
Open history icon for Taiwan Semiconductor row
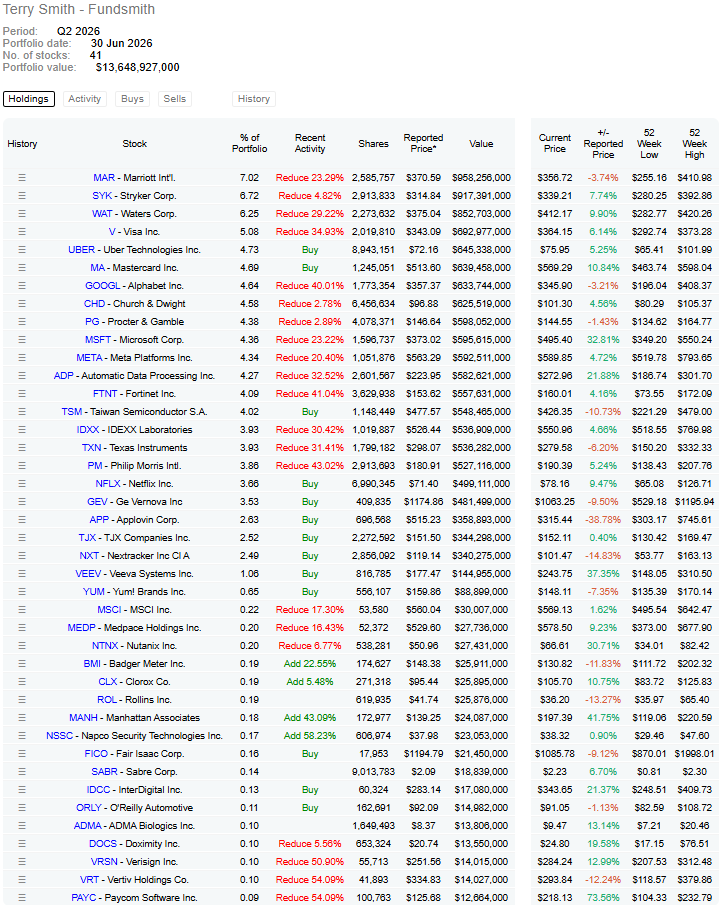[x=22, y=411]
